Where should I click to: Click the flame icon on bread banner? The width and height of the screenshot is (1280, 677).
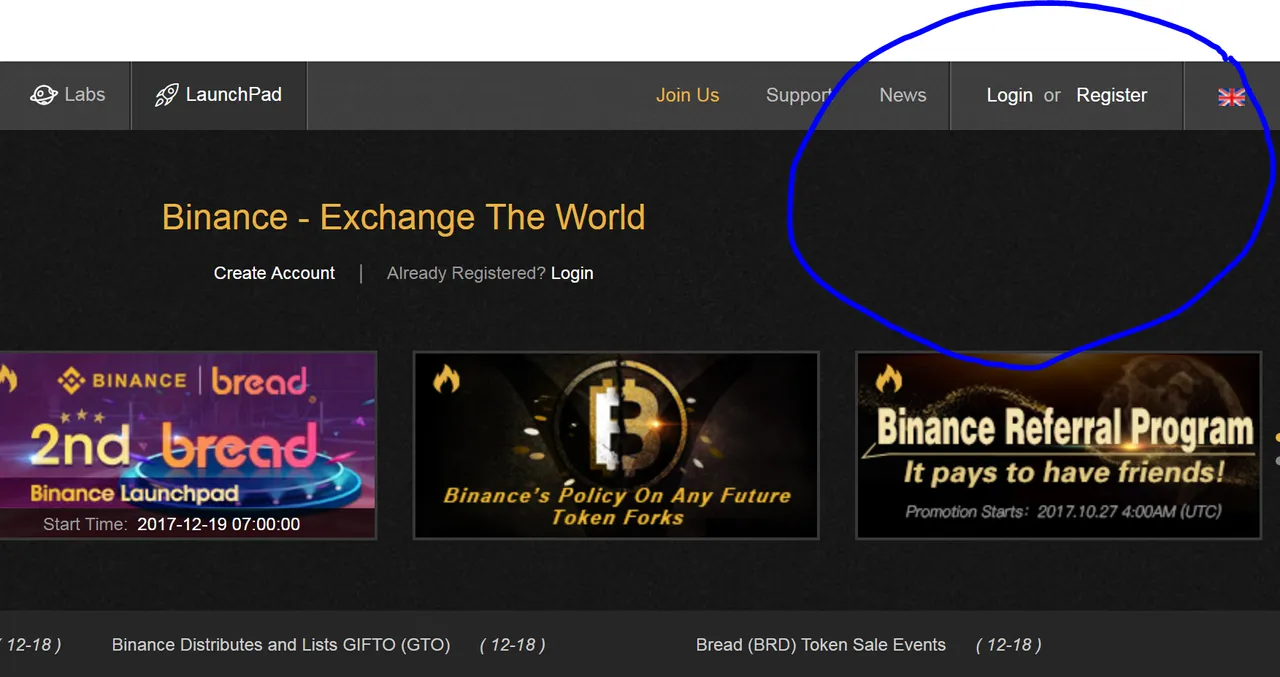pos(7,378)
